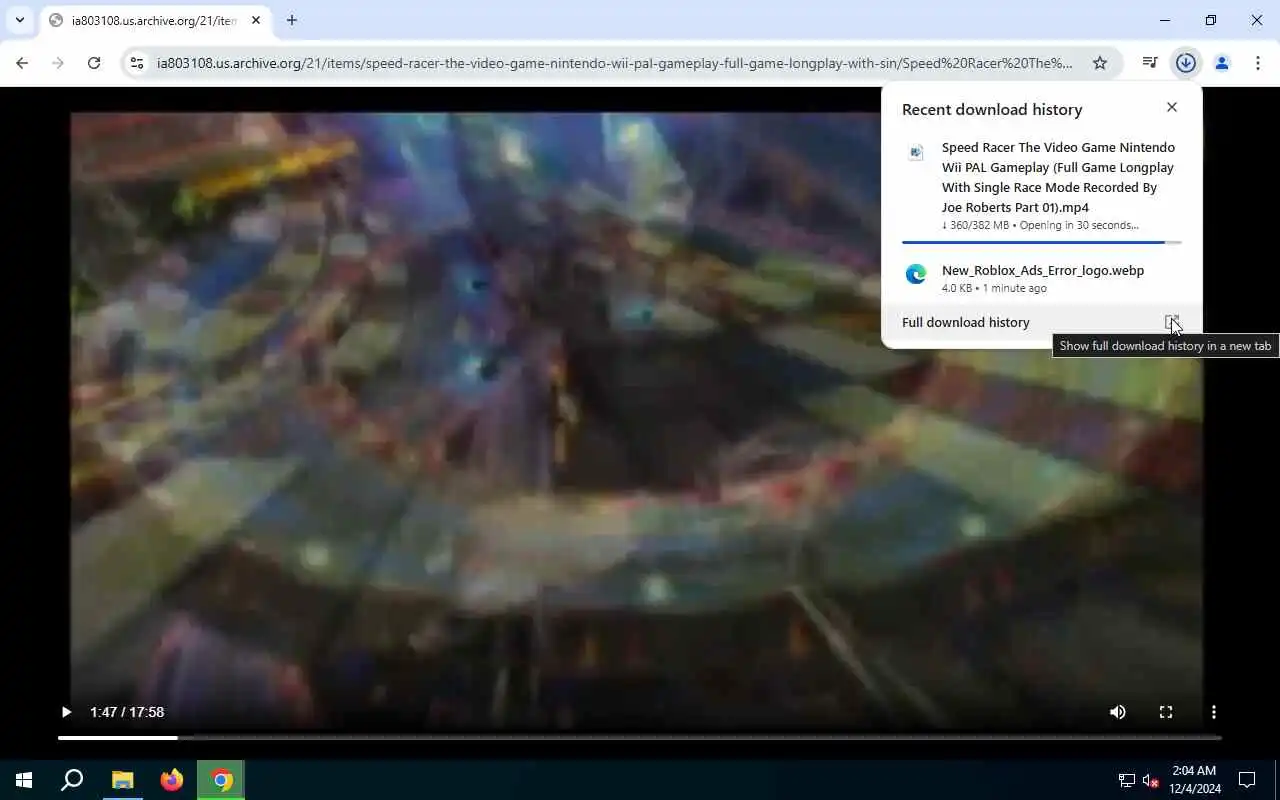Screen dimensions: 1280x800
Task: Show full download history in new tab icon
Action: pyautogui.click(x=1172, y=322)
